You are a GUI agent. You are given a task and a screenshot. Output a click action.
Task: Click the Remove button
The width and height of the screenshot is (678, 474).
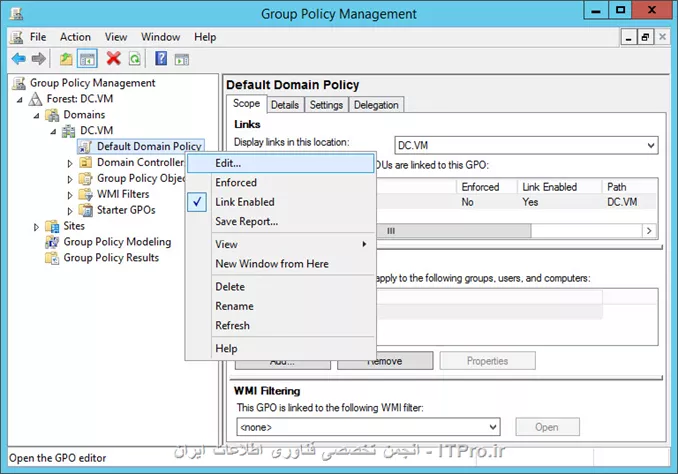coord(385,361)
